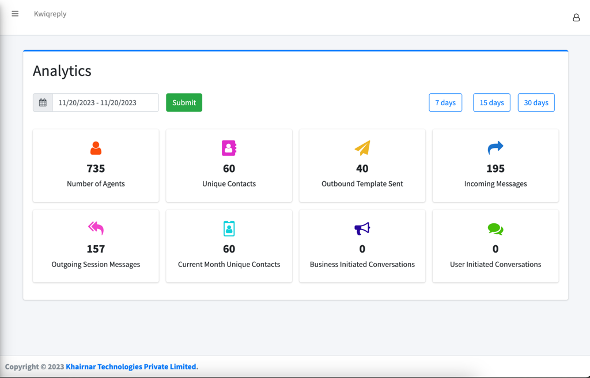Screen dimensions: 590x378
Task: Click the User Initiated Conversations label
Action: coord(495,264)
